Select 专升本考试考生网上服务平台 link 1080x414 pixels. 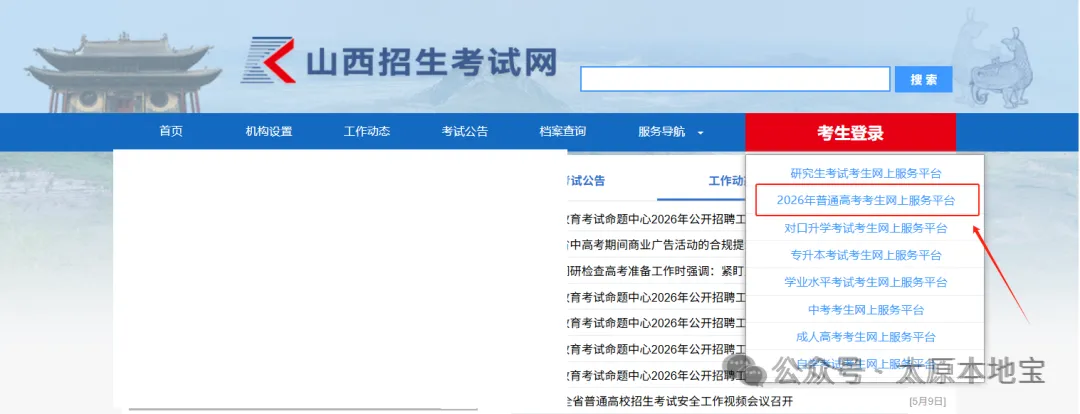pyautogui.click(x=866, y=256)
